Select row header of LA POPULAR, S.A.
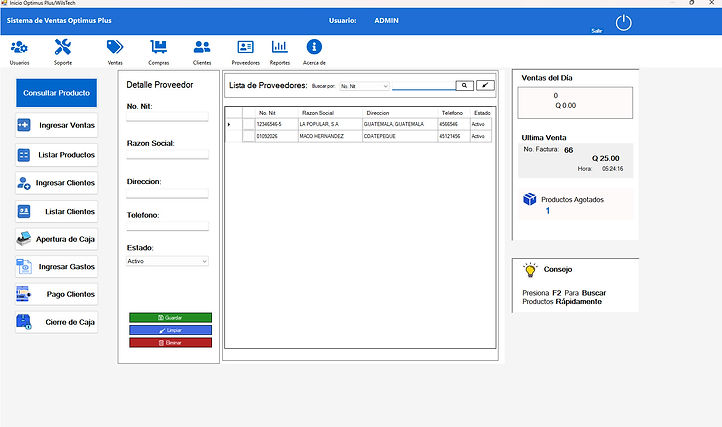Image resolution: width=722 pixels, height=427 pixels. click(x=233, y=124)
